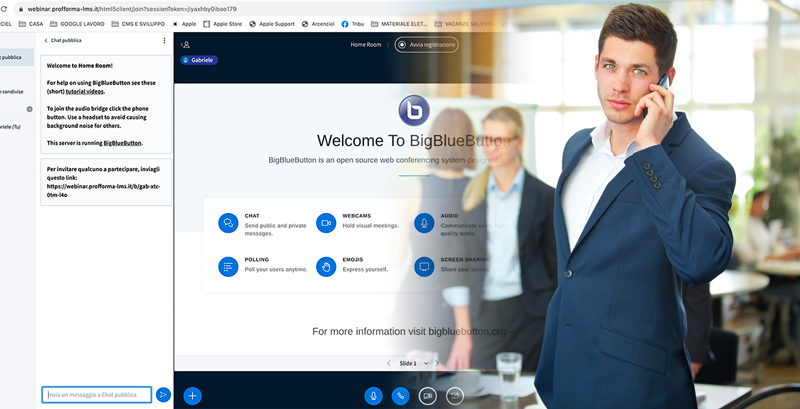
Task: Click the padlock site info icon
Action: point(20,9)
